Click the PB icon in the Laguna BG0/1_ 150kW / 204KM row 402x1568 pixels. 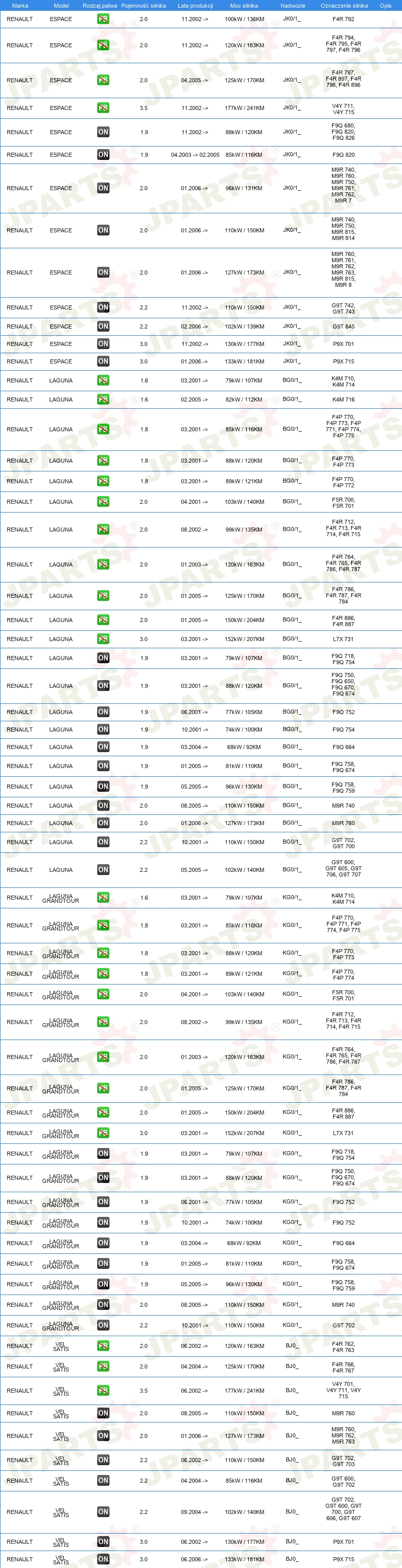(x=103, y=619)
